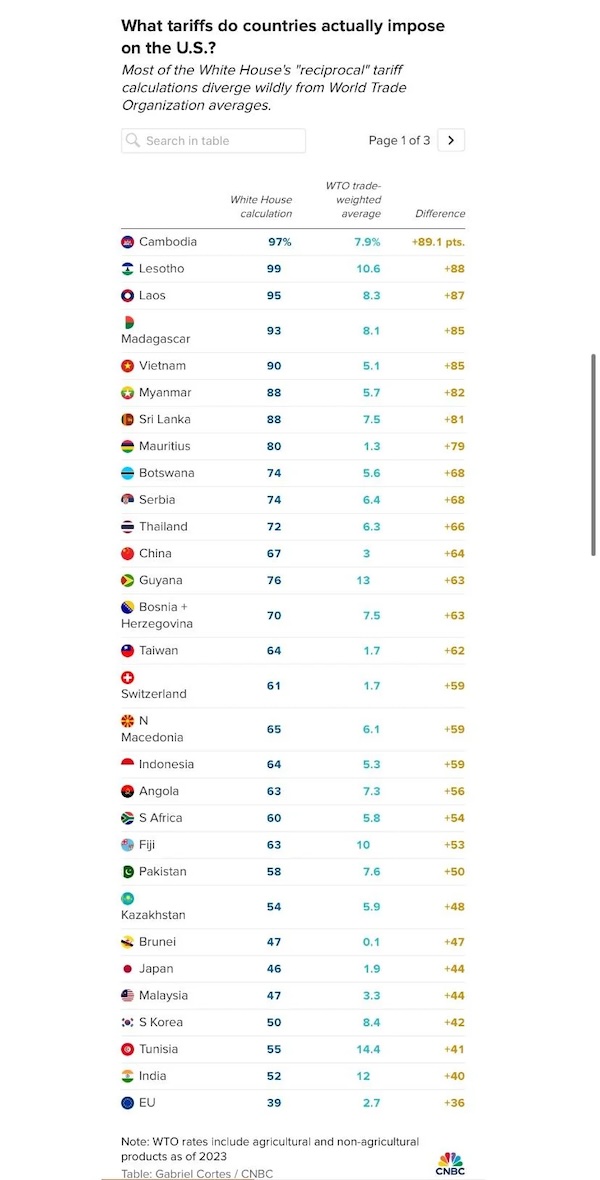Screen dimensions: 600x1180
Task: Sort by Difference column header
Action: point(440,214)
